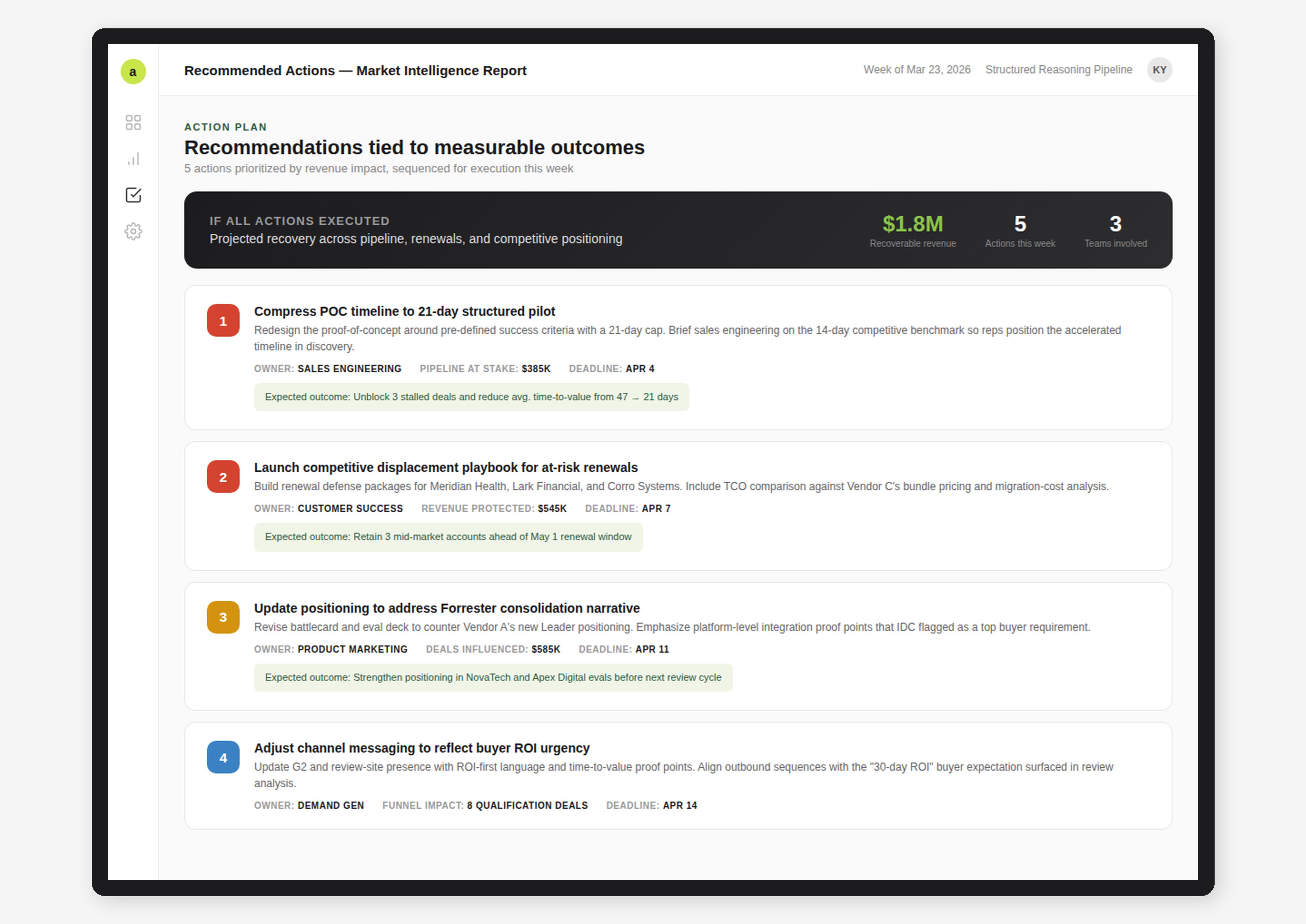Open the settings gear icon
This screenshot has height=924, width=1306.
[133, 231]
